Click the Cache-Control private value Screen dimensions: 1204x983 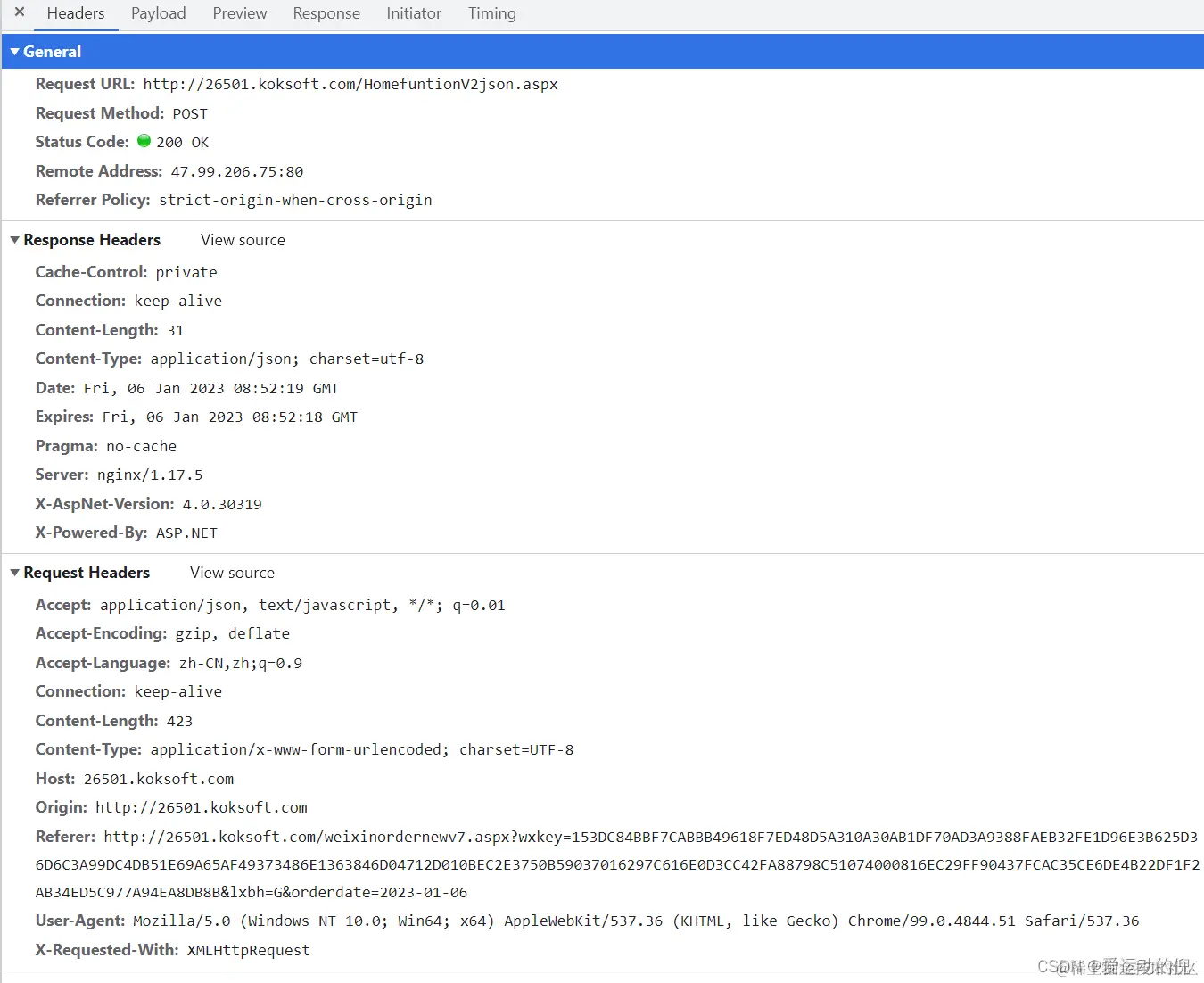186,272
